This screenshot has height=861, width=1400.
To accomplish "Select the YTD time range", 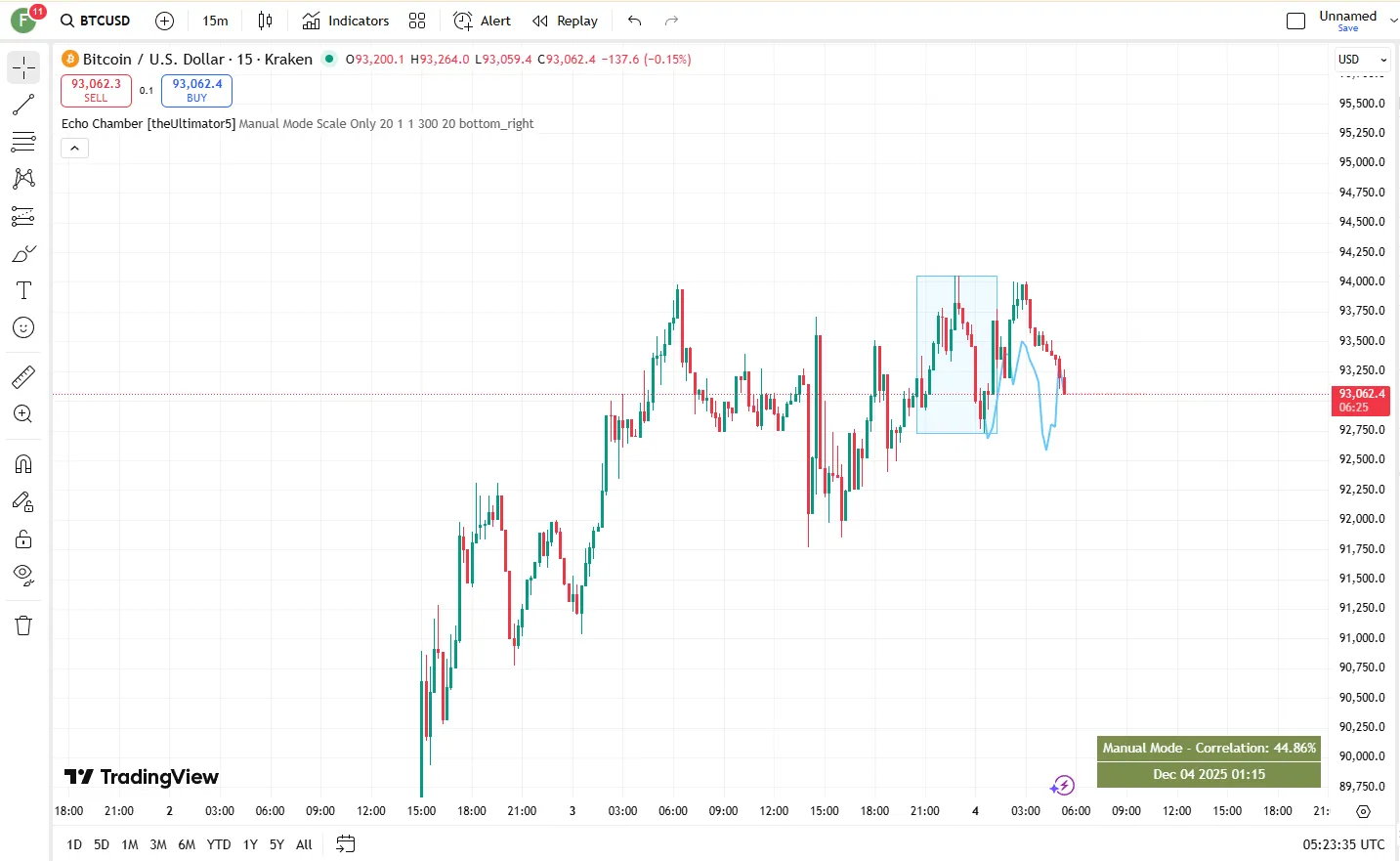I will (x=219, y=844).
